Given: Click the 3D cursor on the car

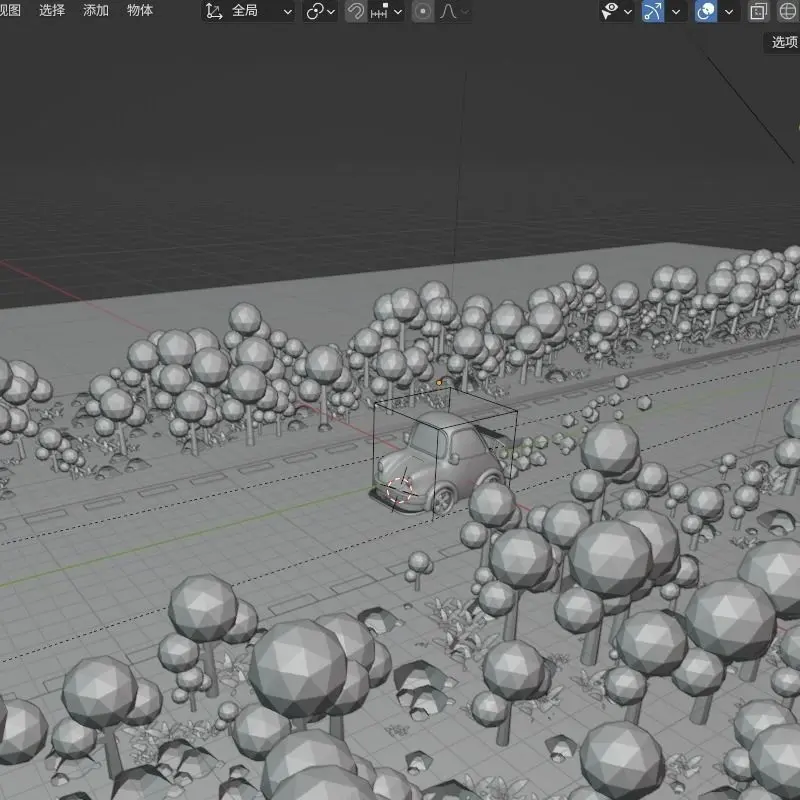Looking at the screenshot, I should (x=399, y=490).
